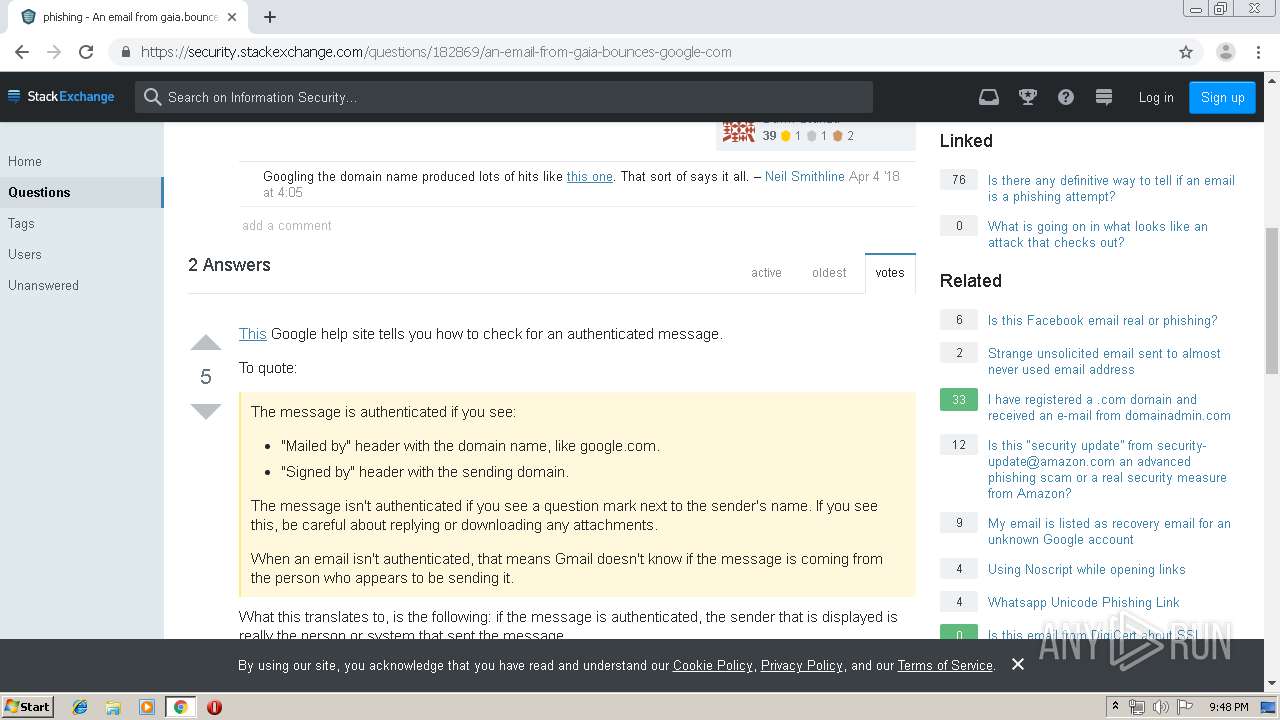This screenshot has width=1280, height=720.
Task: Go back in browser history
Action: pyautogui.click(x=22, y=52)
